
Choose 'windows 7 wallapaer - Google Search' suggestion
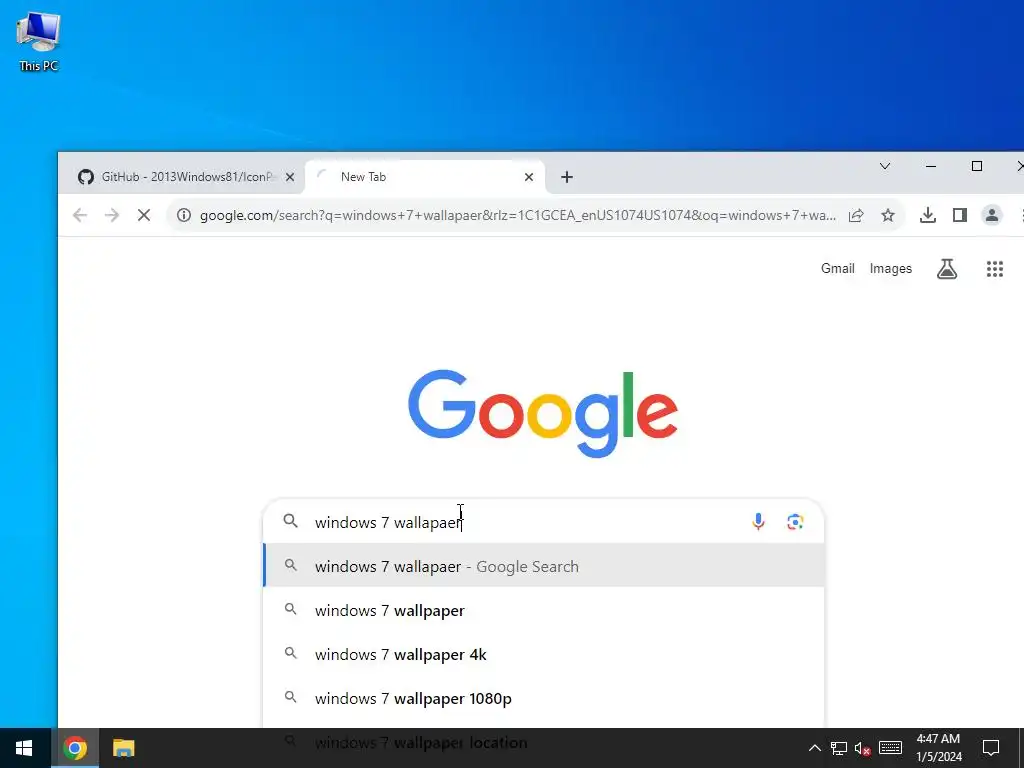[543, 566]
